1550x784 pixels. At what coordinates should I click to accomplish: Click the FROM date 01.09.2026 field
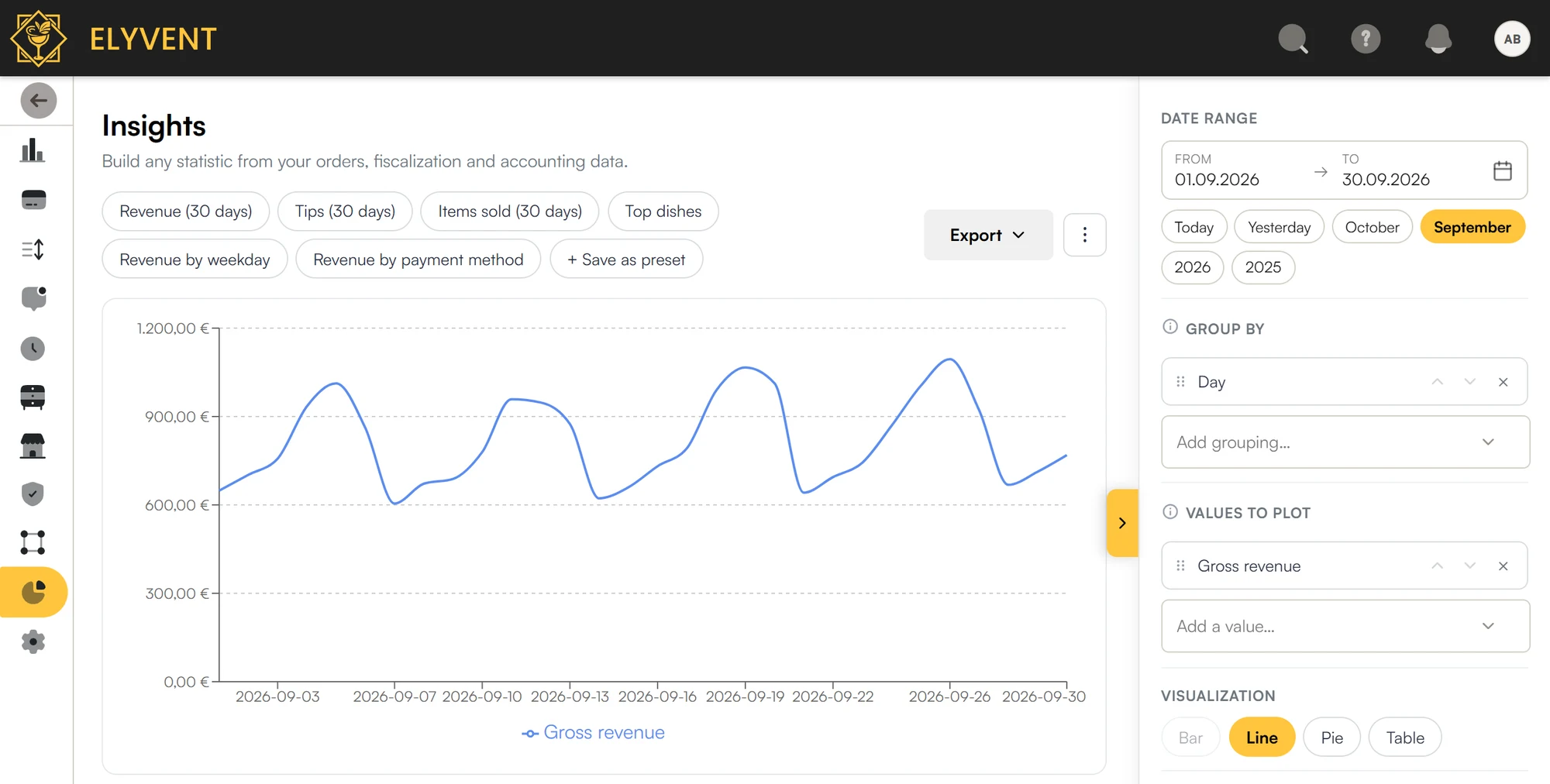click(1217, 170)
